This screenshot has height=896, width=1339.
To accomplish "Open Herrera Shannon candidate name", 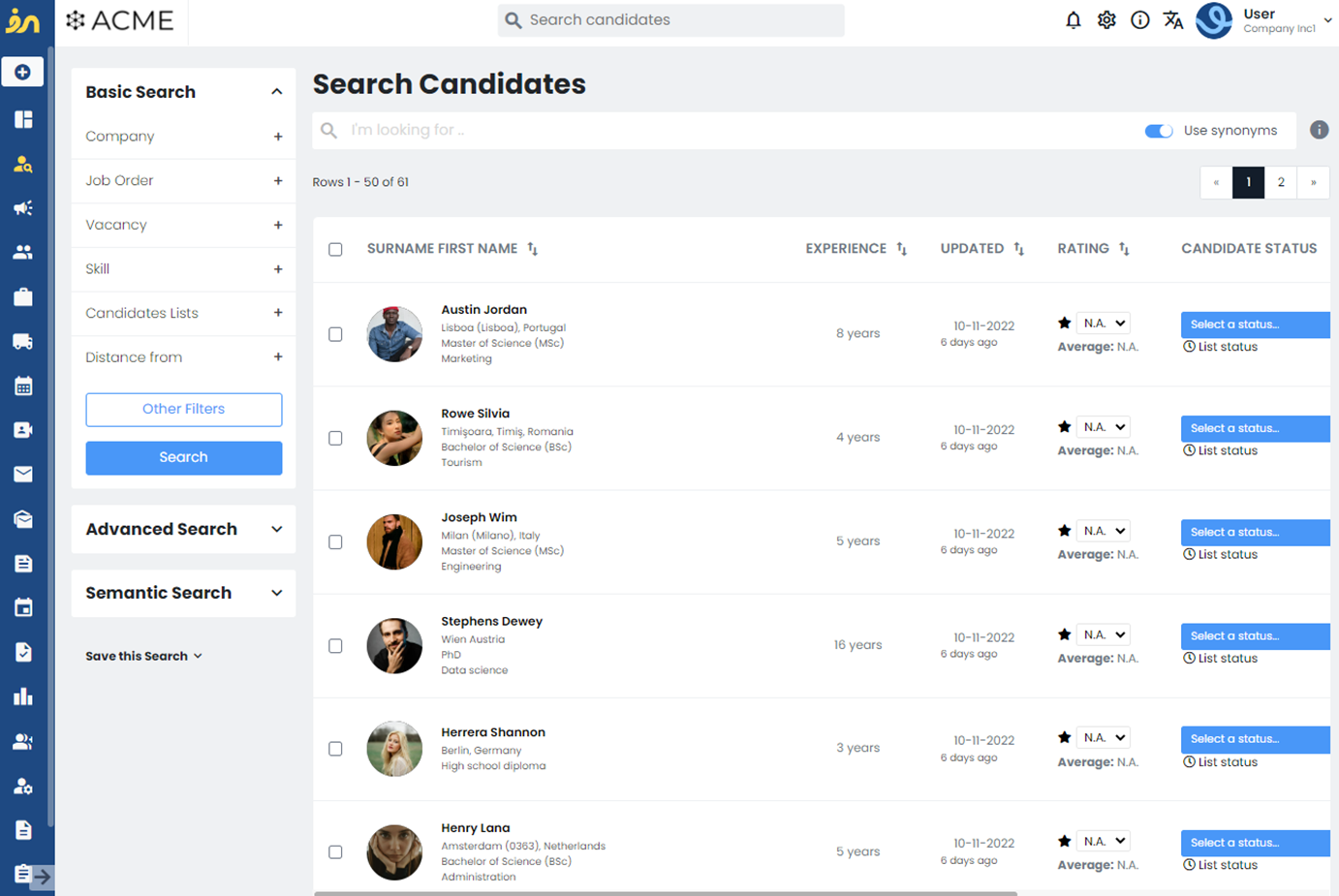I will [493, 732].
